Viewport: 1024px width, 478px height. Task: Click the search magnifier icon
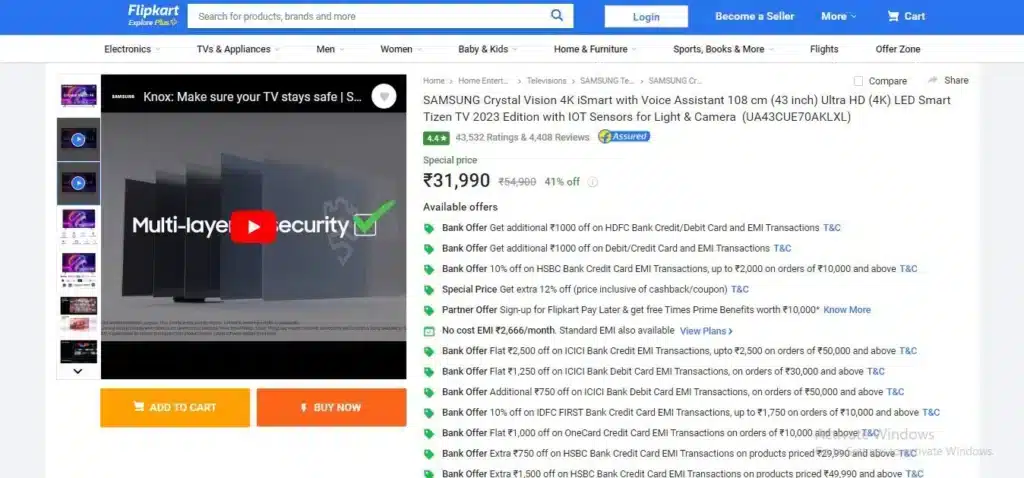[556, 15]
